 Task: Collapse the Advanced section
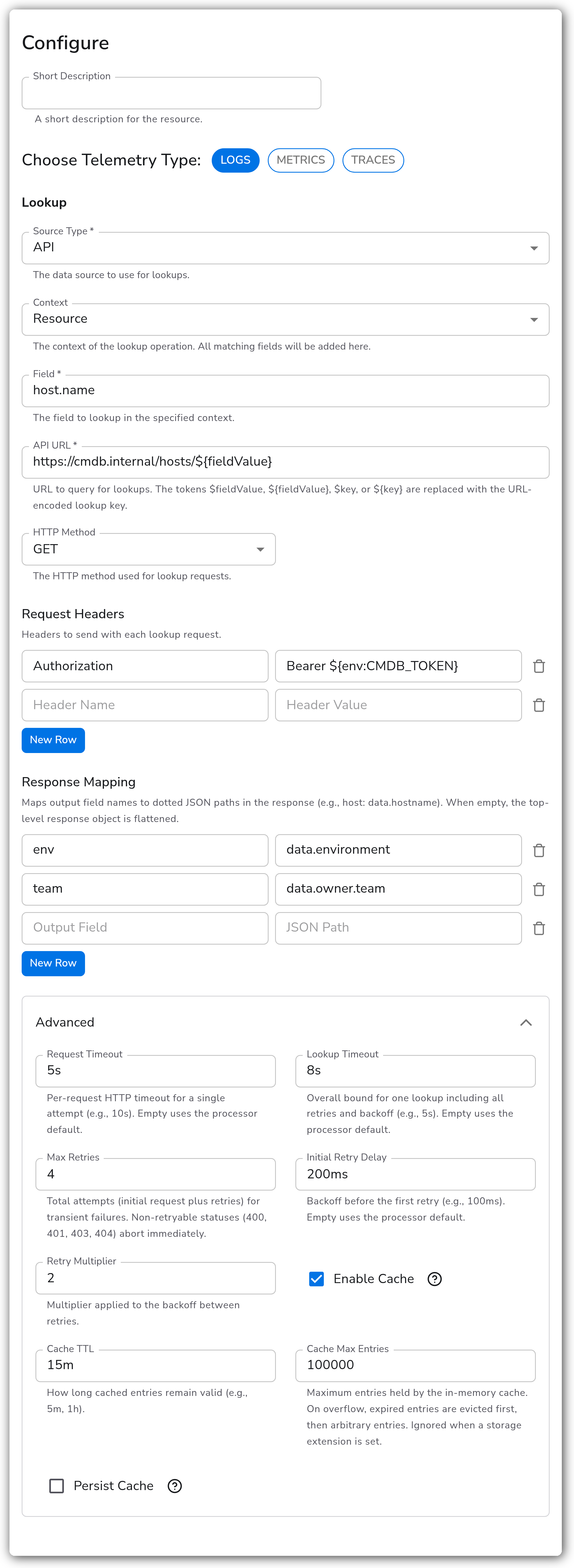(x=526, y=1023)
